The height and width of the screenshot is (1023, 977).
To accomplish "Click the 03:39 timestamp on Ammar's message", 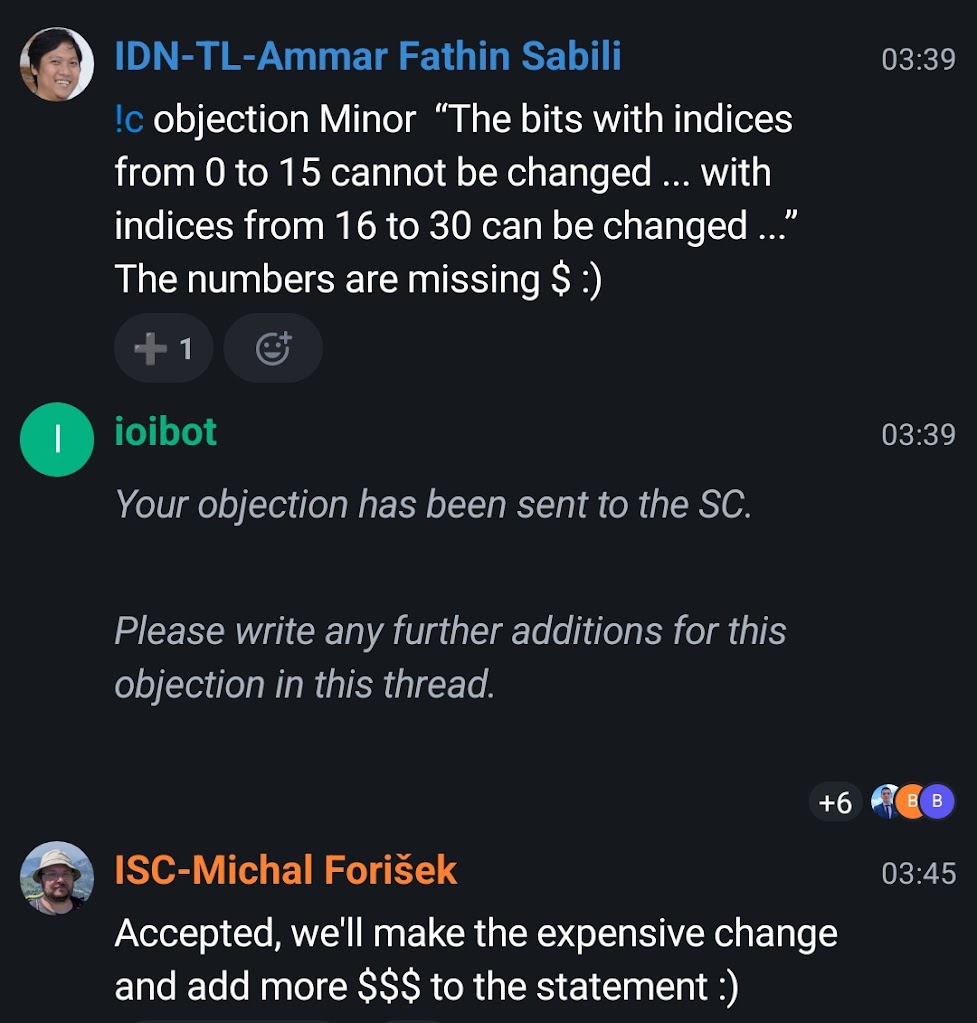I will pos(918,59).
